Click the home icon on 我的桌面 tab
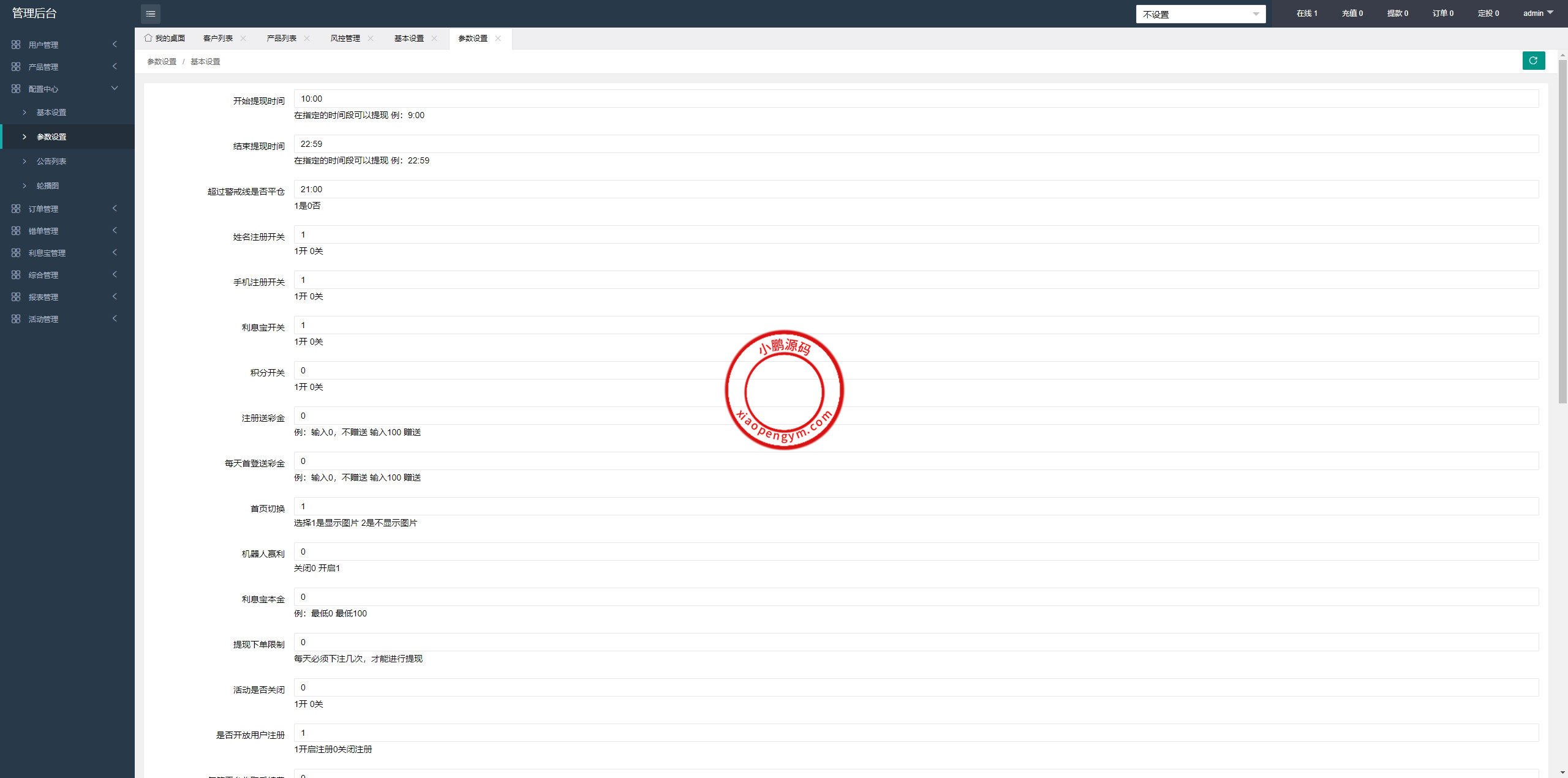 [x=148, y=38]
